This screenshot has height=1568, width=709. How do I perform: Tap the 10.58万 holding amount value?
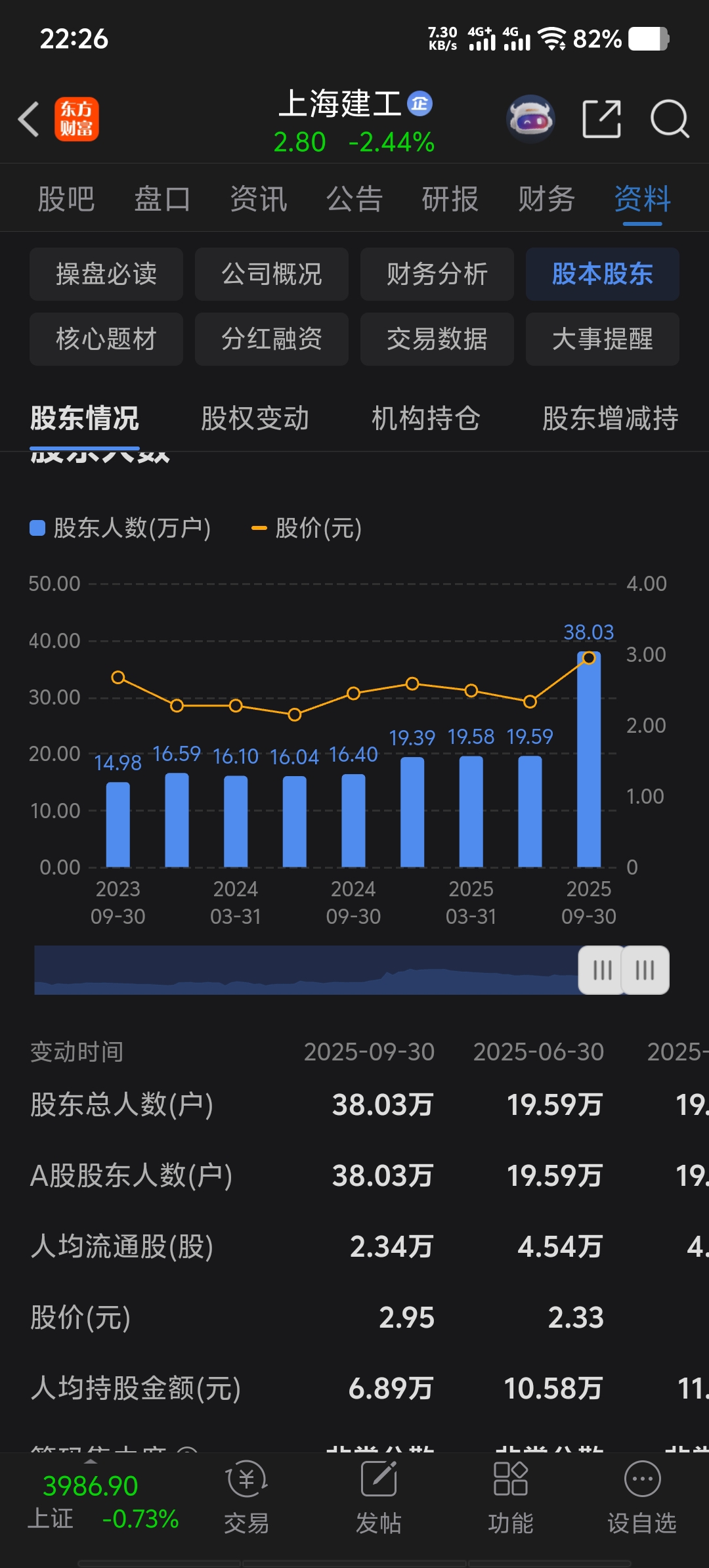click(553, 1389)
